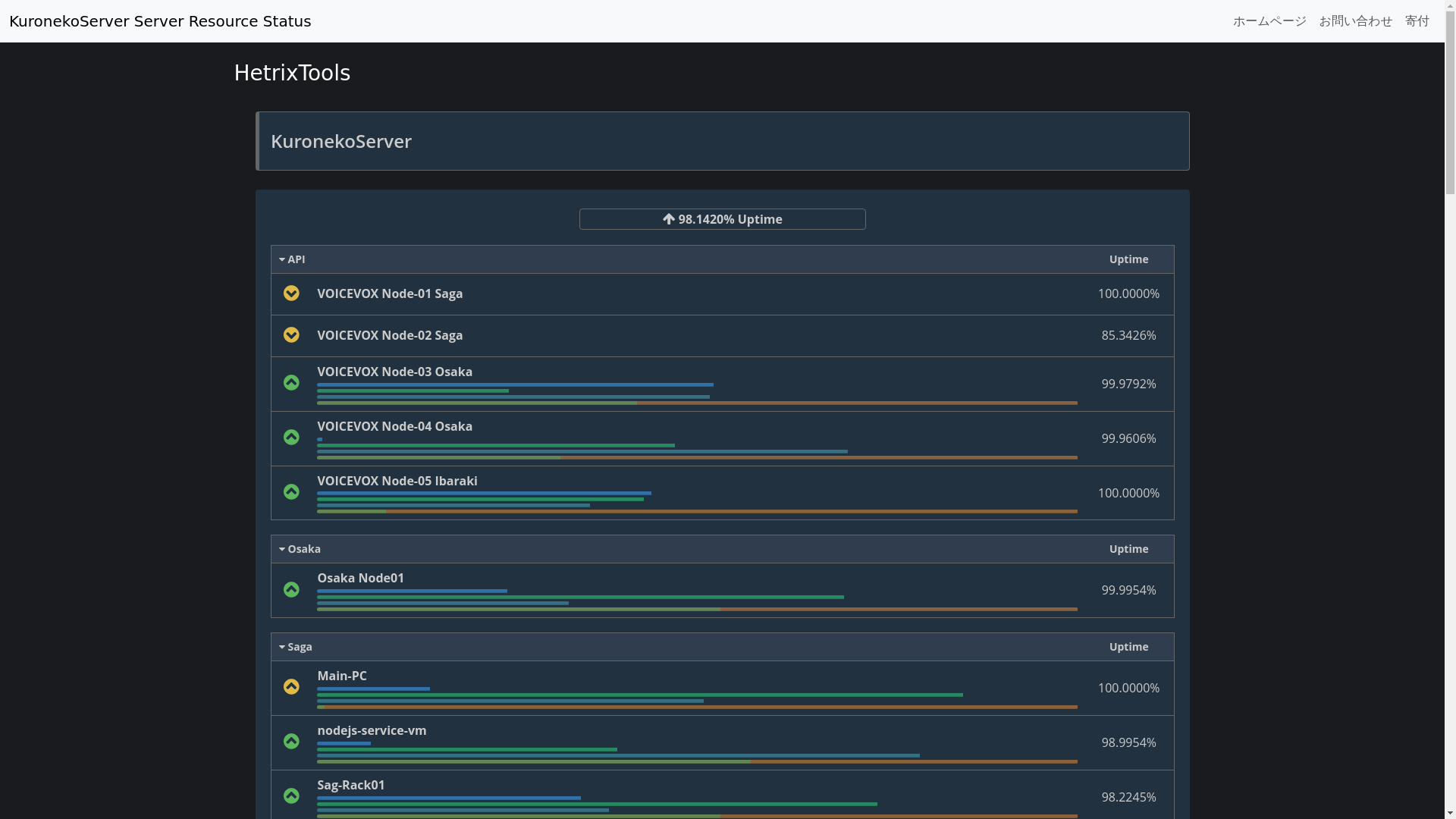Click the KuronekoServer panel title
The width and height of the screenshot is (1456, 819).
[x=341, y=142]
